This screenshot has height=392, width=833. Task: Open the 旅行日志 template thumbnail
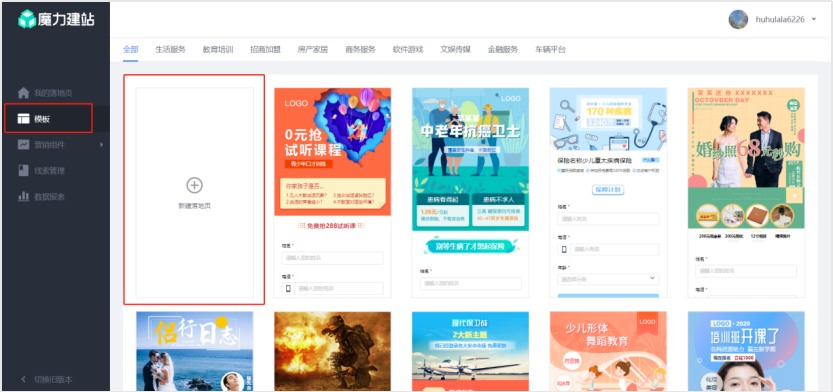pos(194,352)
